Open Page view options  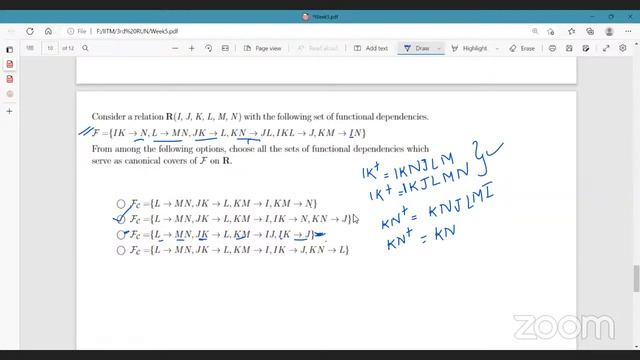point(262,48)
